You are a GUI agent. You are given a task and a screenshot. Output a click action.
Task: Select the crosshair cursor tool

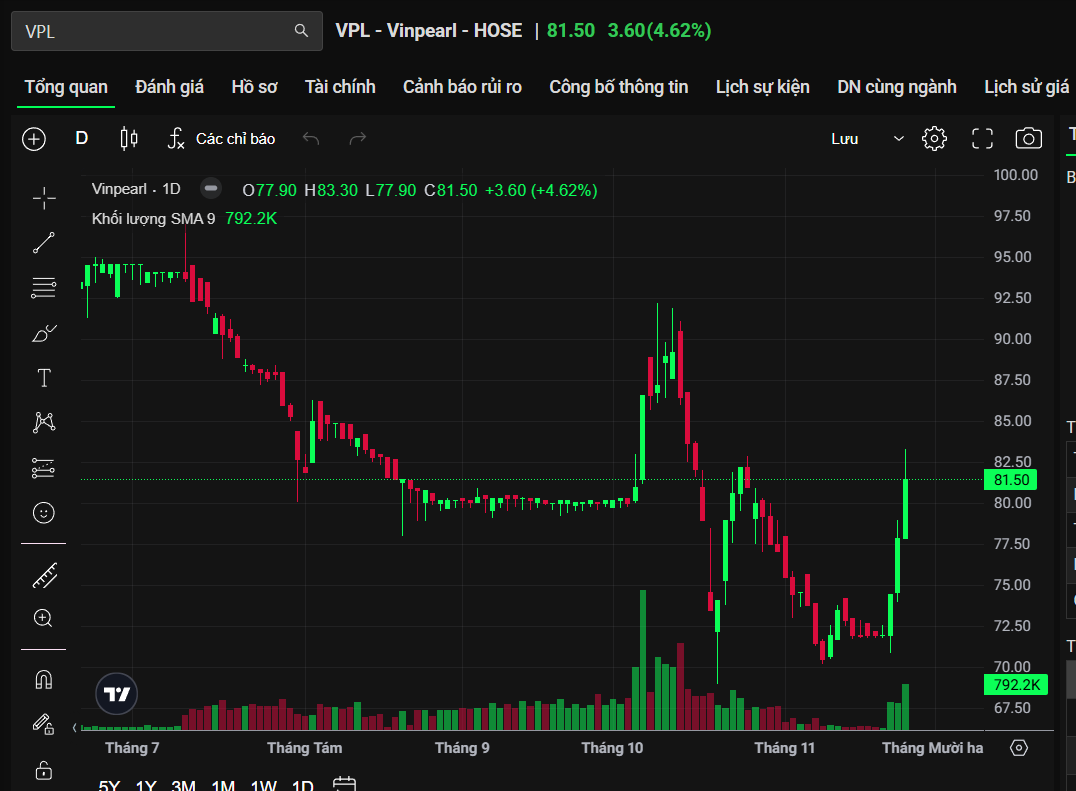click(44, 198)
